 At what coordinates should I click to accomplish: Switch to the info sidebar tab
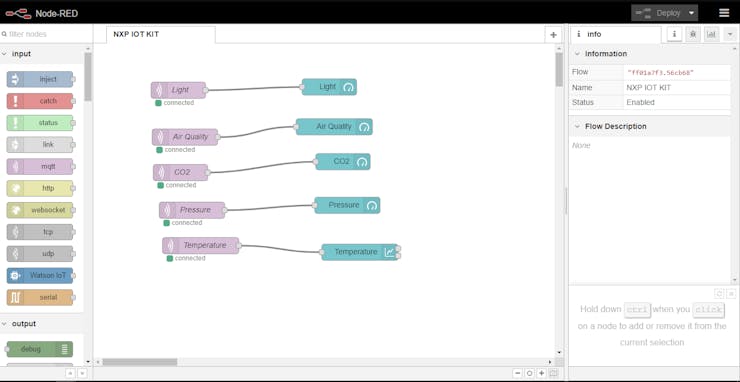616,34
